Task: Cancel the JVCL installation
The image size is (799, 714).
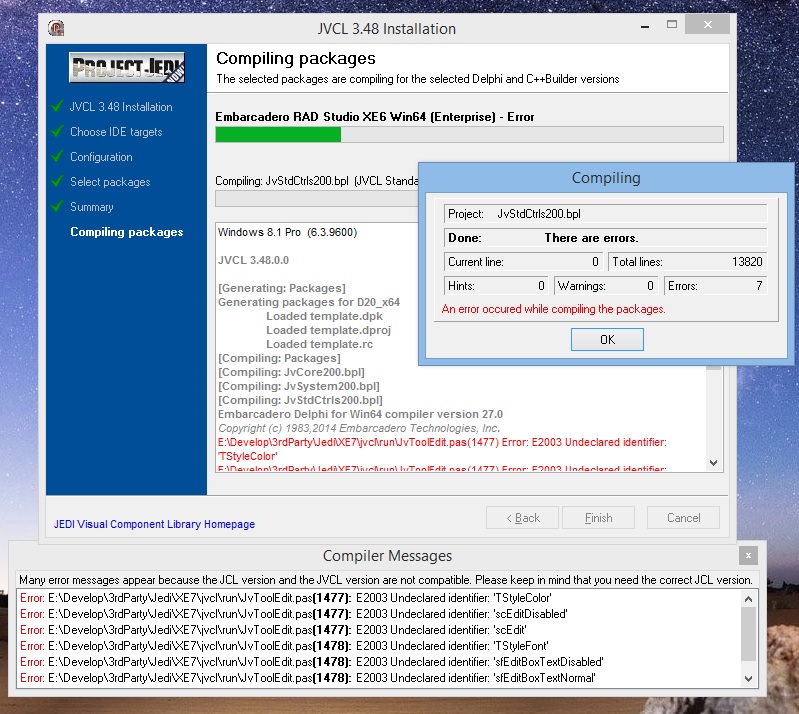Action: click(x=683, y=518)
